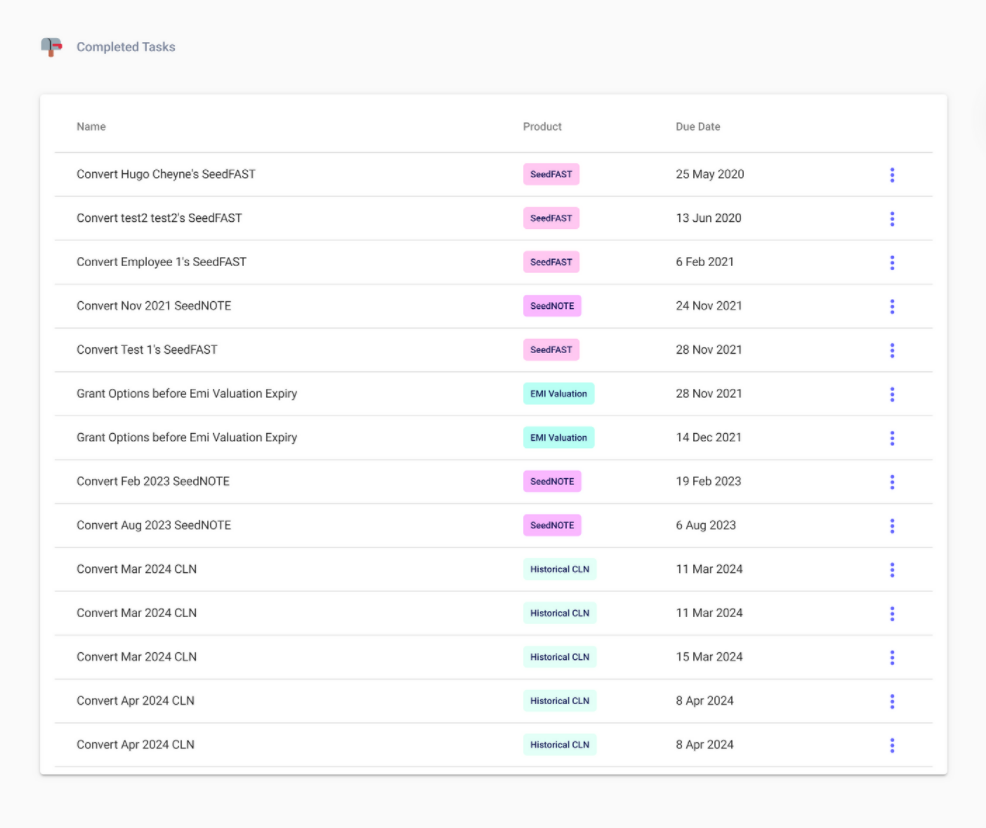Select task name Convert Feb 2023 SeedNOTE
The image size is (986, 828).
pos(153,482)
